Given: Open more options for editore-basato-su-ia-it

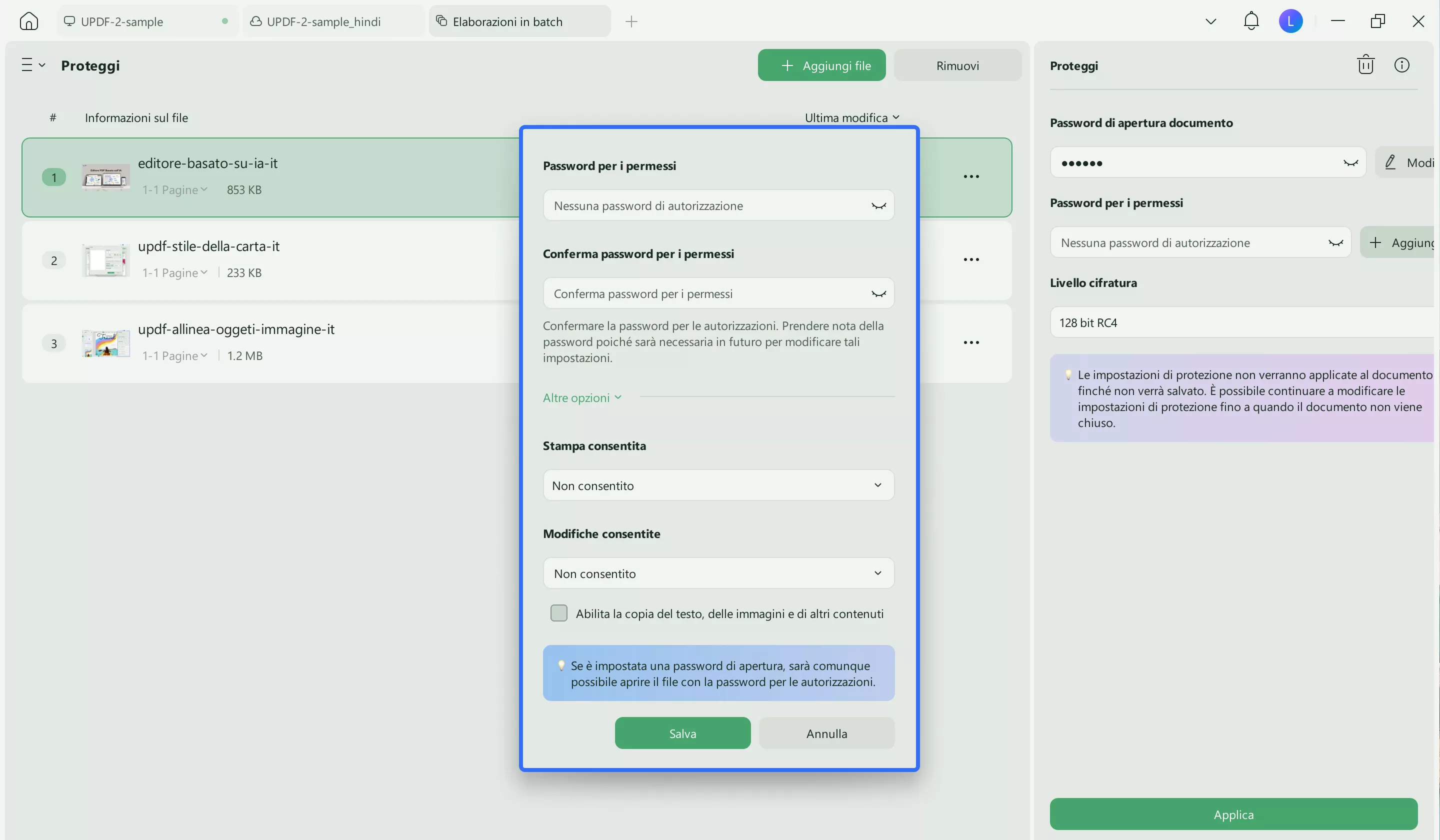Looking at the screenshot, I should pyautogui.click(x=971, y=176).
